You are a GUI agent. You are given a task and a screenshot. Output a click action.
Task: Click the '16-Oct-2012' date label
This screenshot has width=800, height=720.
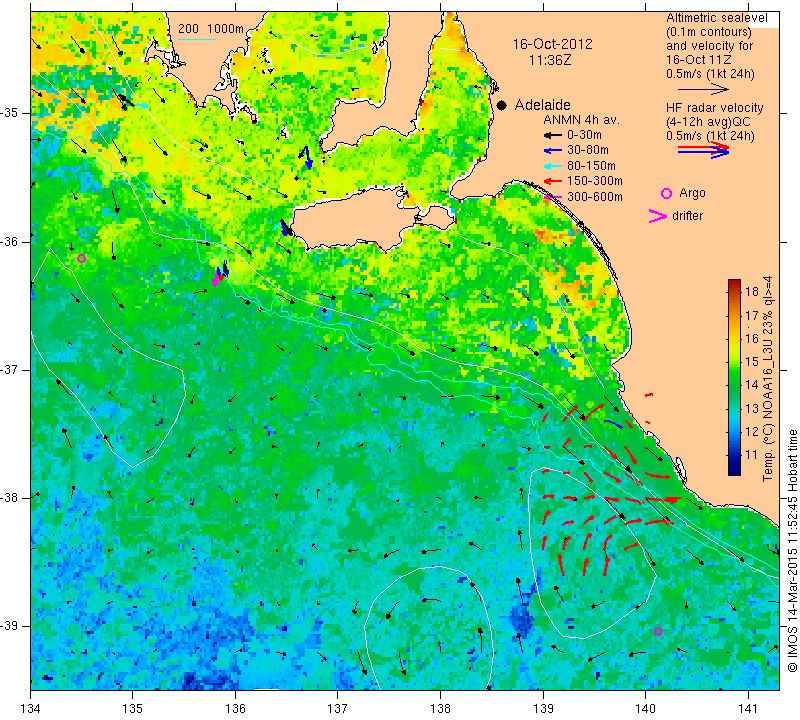click(553, 44)
